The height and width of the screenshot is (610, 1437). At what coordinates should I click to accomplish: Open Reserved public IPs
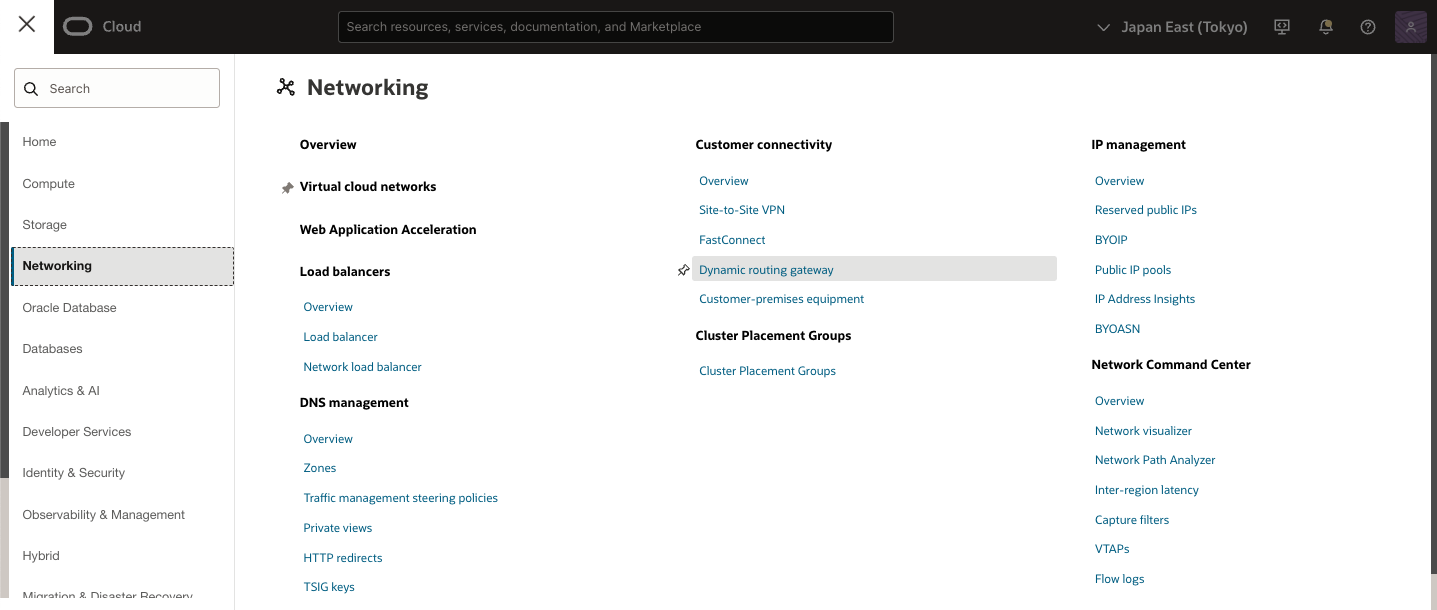(x=1146, y=210)
